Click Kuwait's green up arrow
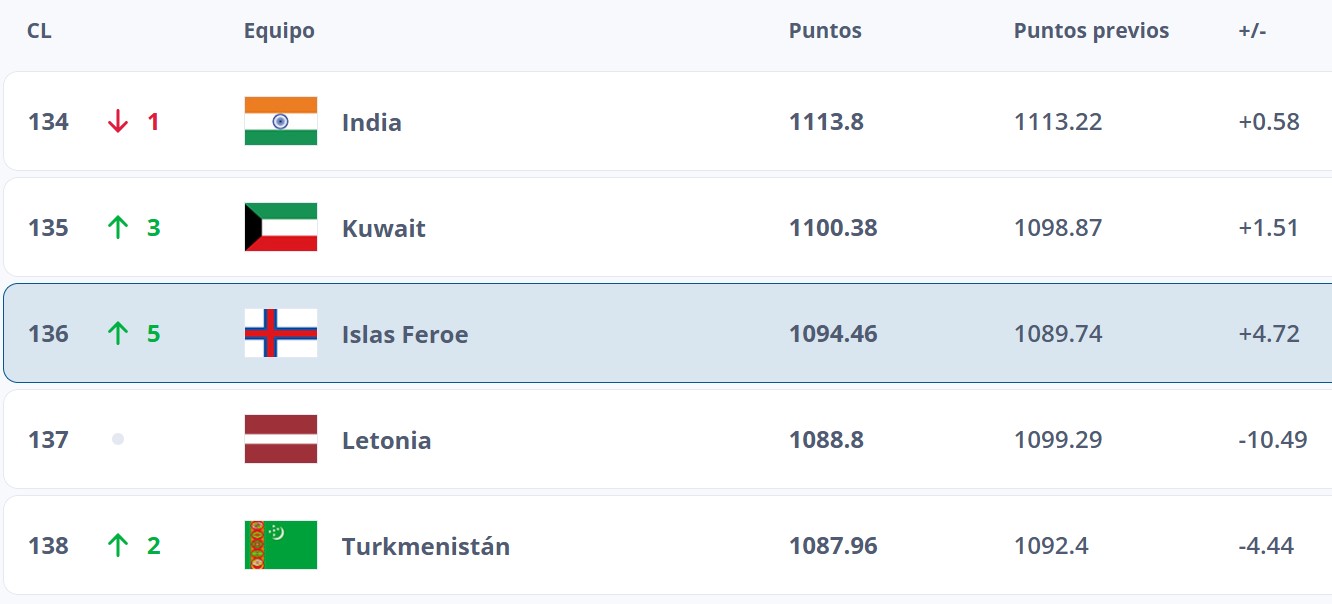This screenshot has width=1332, height=604. point(118,228)
